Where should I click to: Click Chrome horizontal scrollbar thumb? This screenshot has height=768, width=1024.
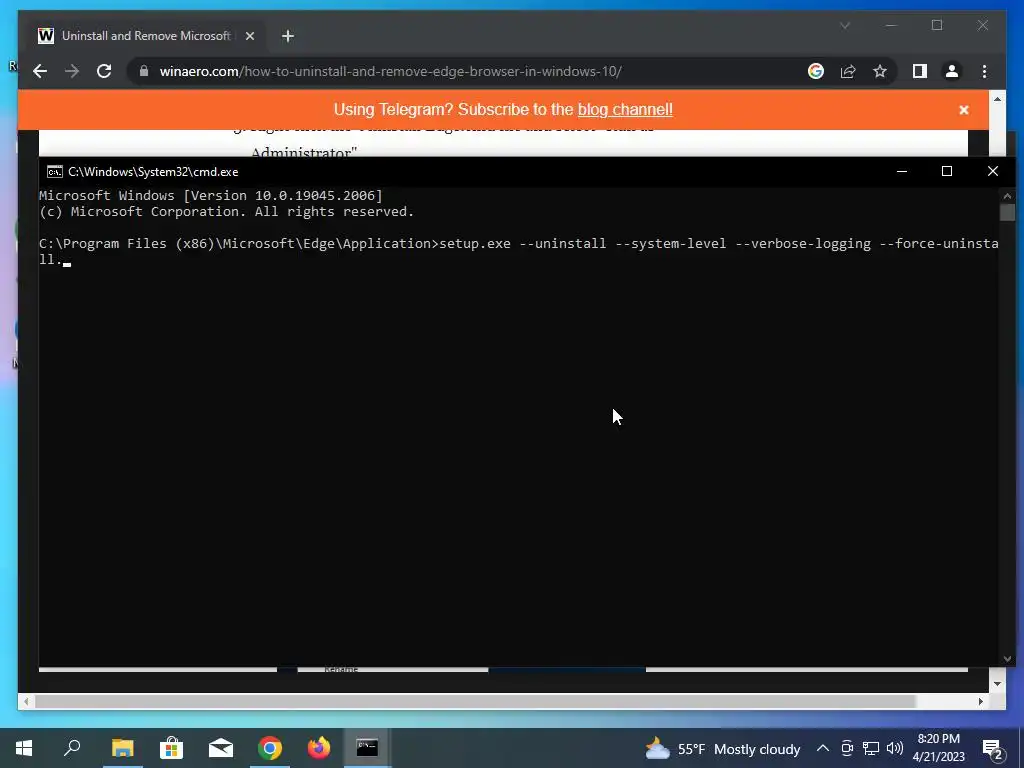tap(475, 701)
